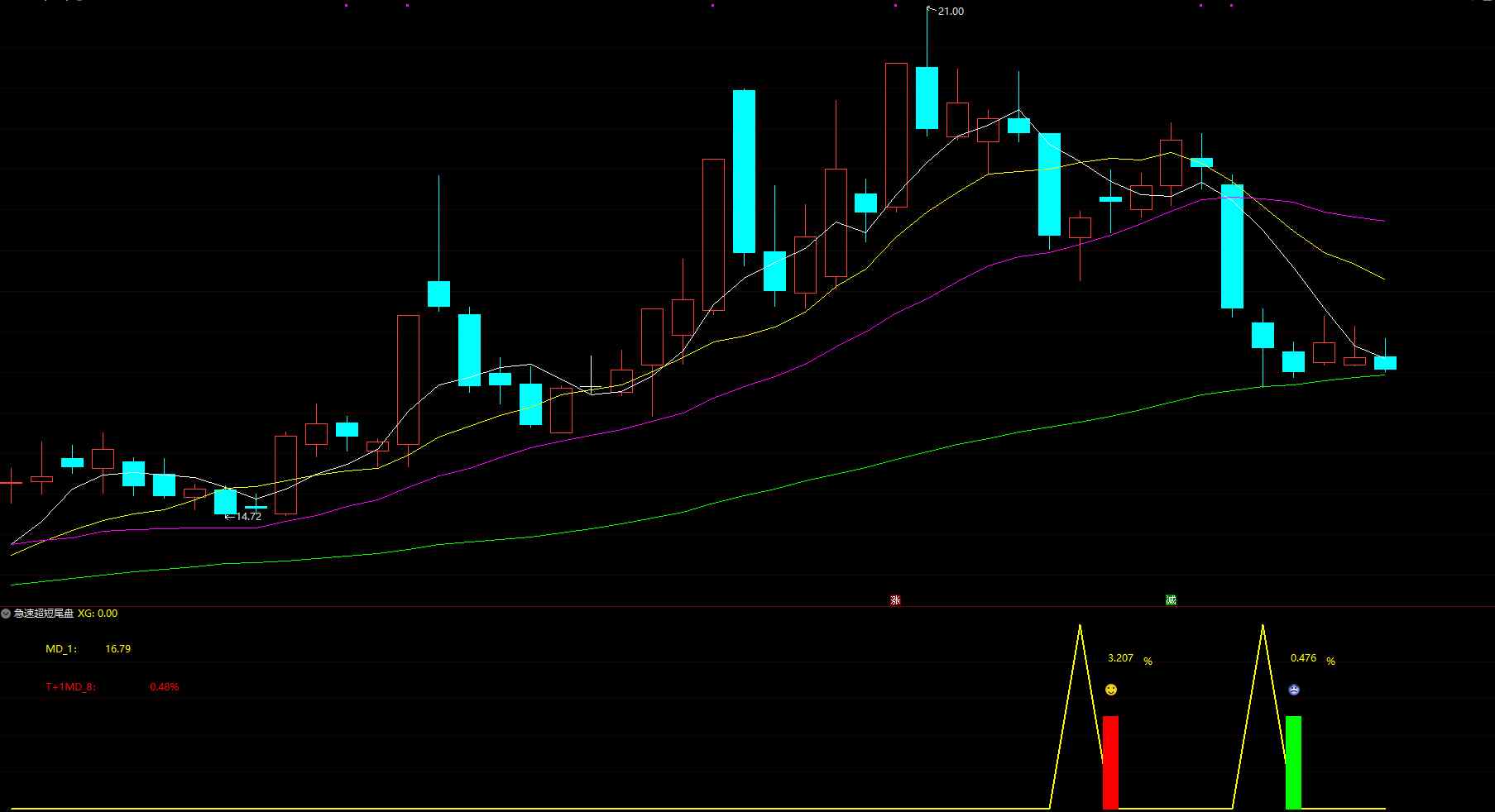Click the green signal bar in the indicator
The width and height of the screenshot is (1495, 812).
pyautogui.click(x=1293, y=762)
